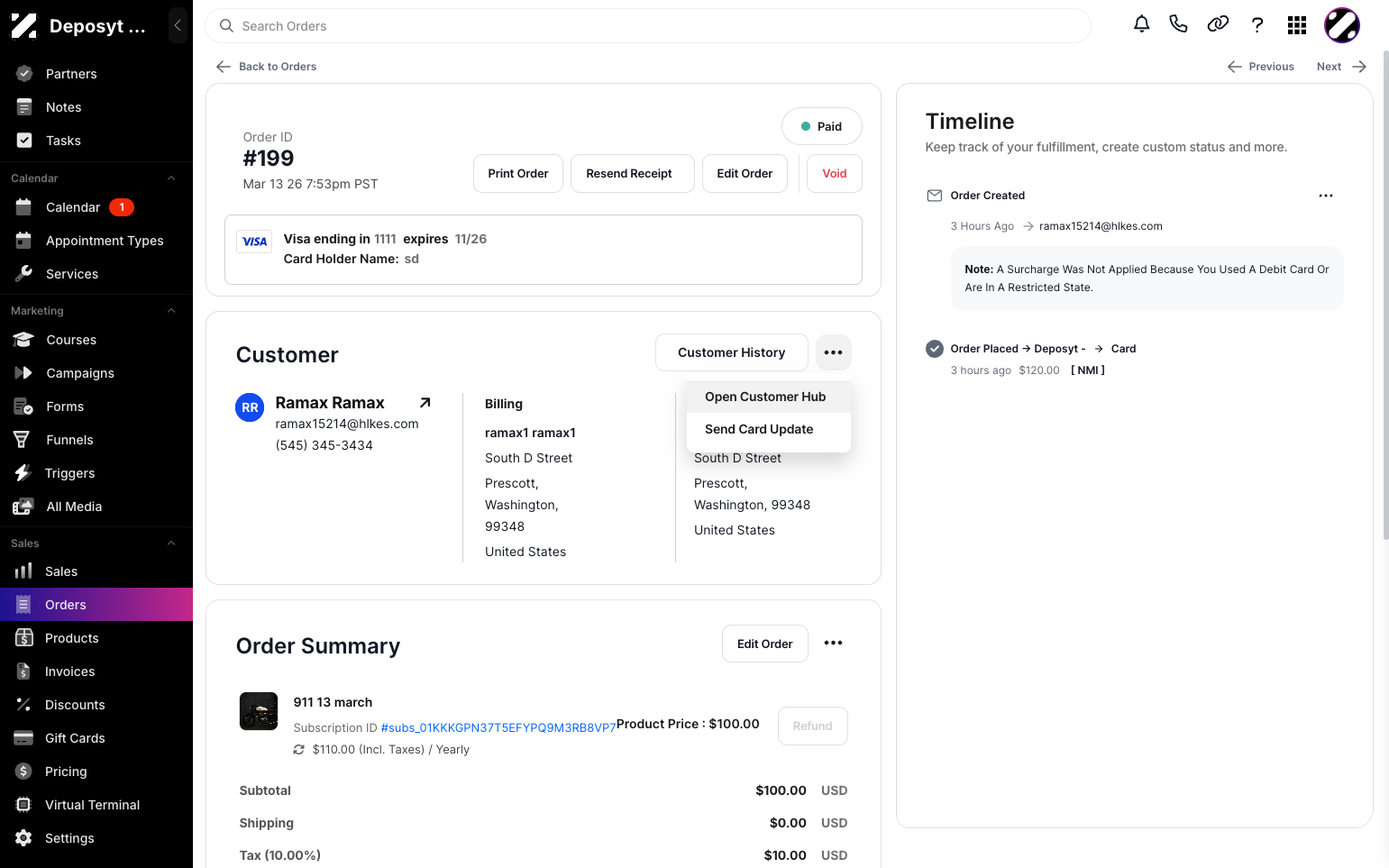This screenshot has height=868, width=1389.
Task: Click the page vertical scrollbar
Action: click(1384, 297)
